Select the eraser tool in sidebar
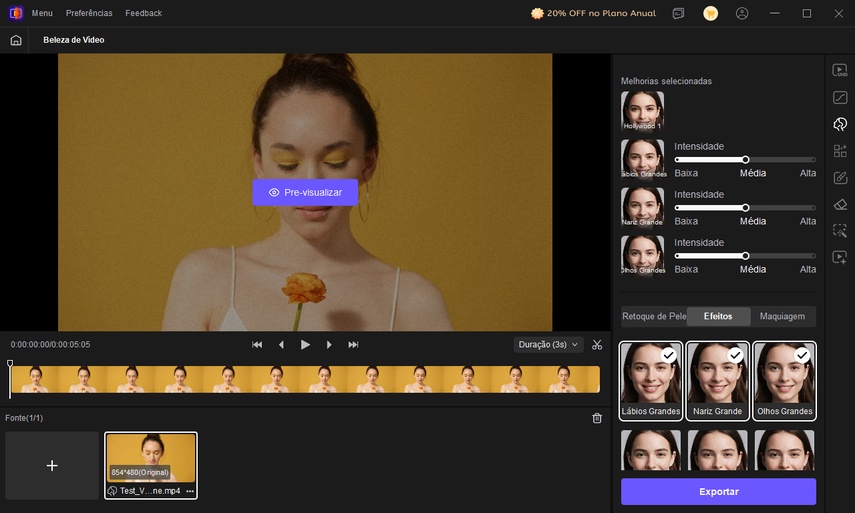The height and width of the screenshot is (513, 855). [840, 204]
